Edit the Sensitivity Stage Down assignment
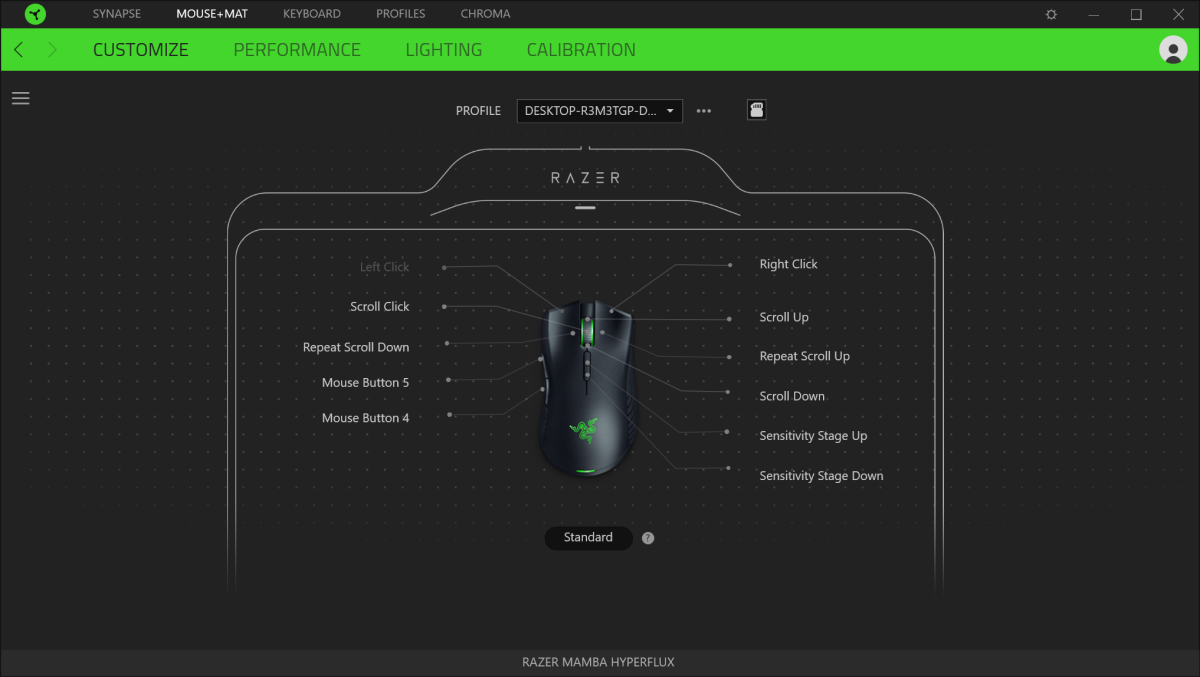 tap(821, 476)
